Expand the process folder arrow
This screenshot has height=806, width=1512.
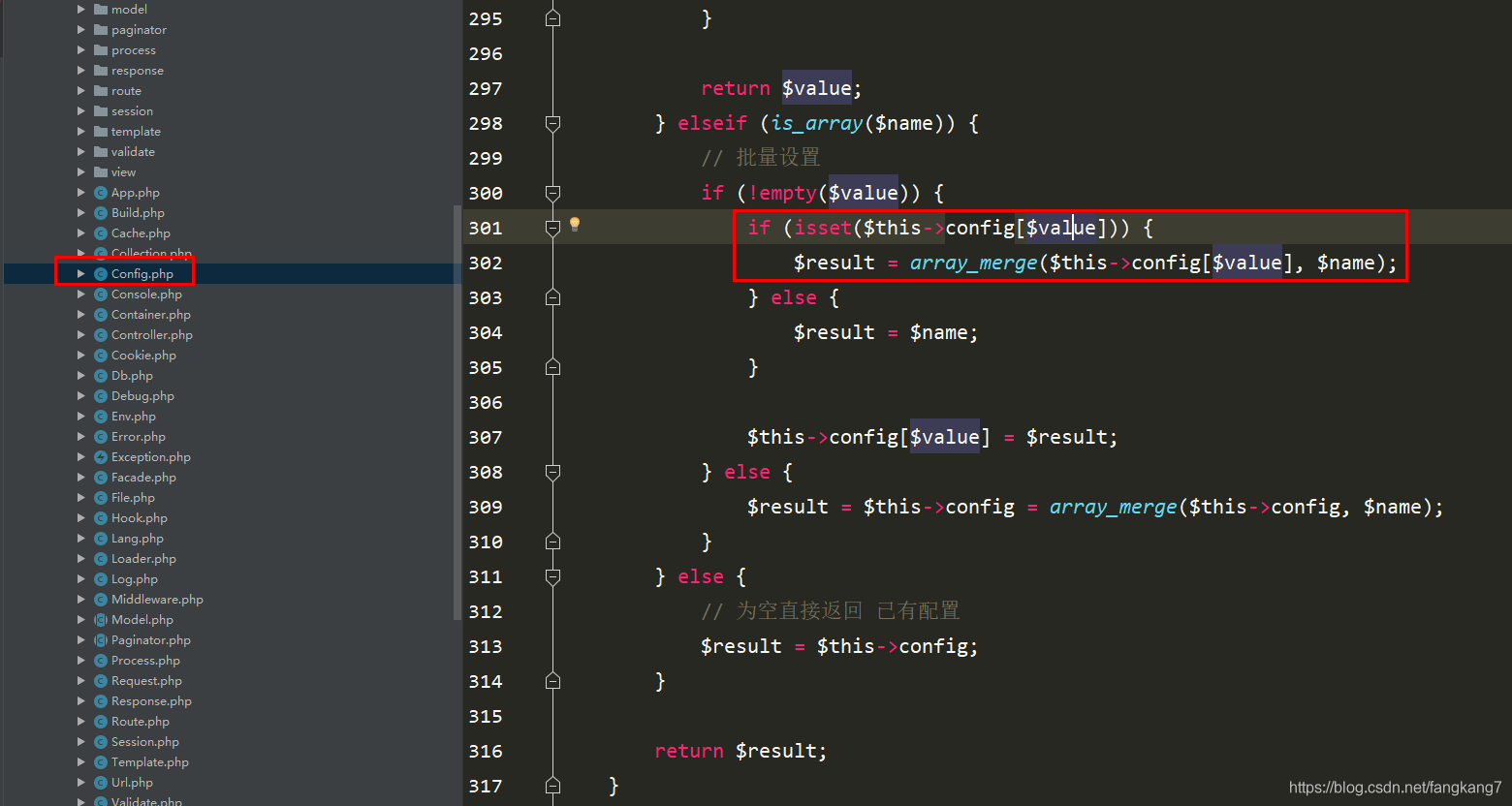click(x=81, y=50)
